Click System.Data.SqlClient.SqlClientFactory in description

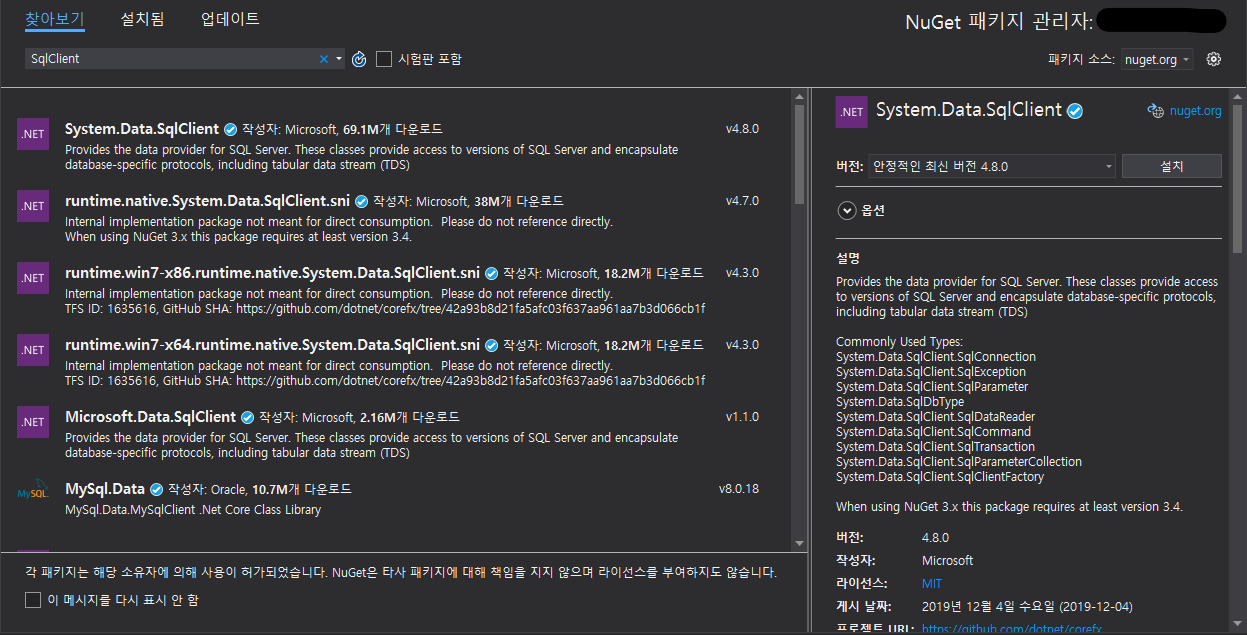940,477
